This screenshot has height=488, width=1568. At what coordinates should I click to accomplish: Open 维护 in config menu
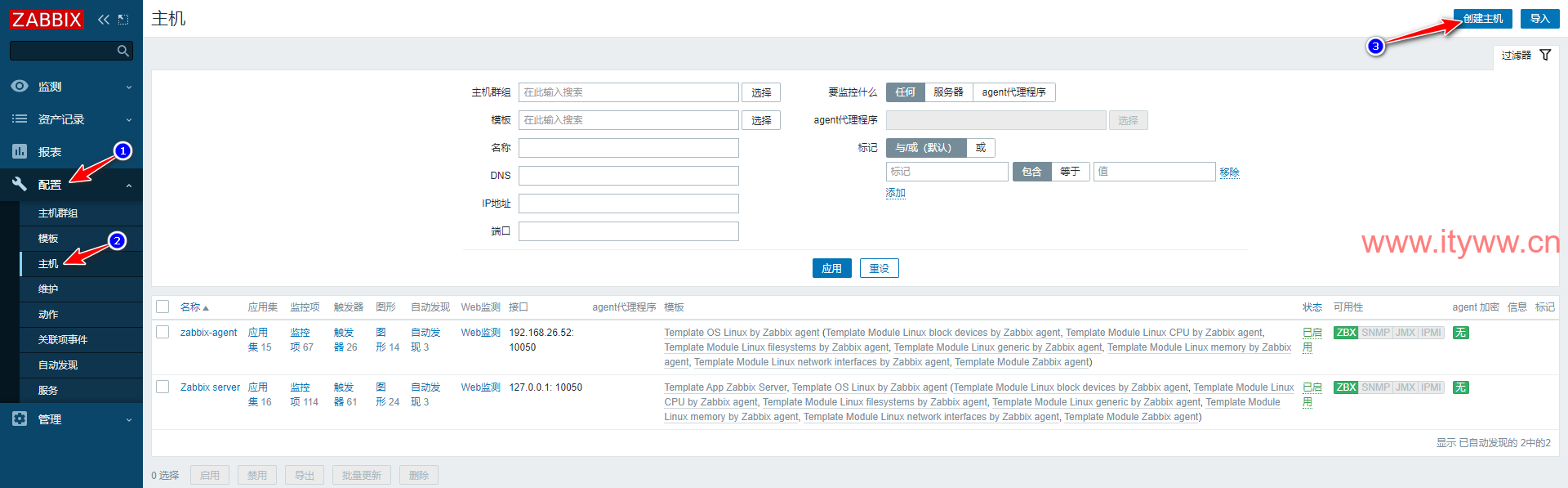(x=81, y=289)
